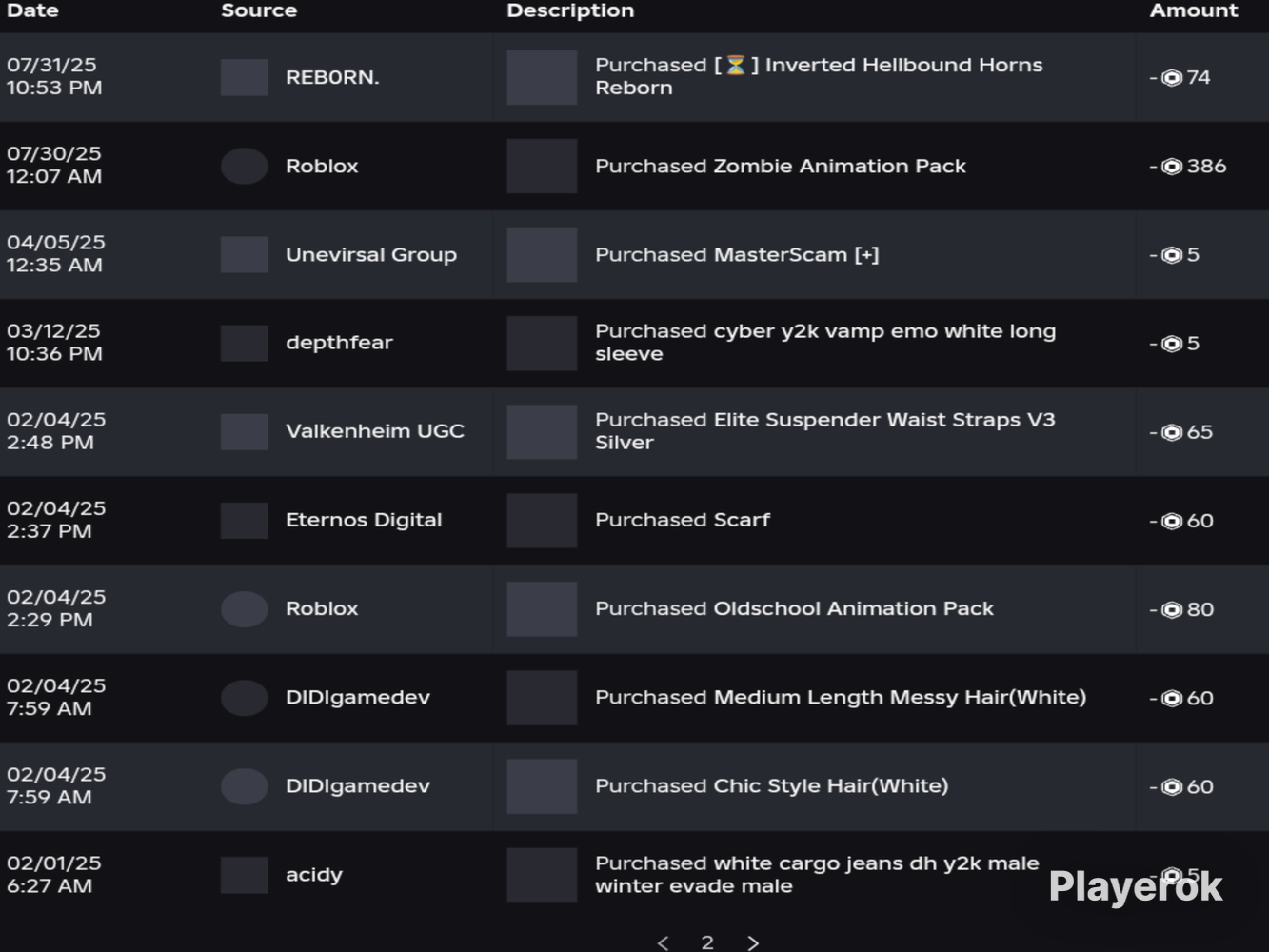Click the acidy source avatar

tap(245, 875)
